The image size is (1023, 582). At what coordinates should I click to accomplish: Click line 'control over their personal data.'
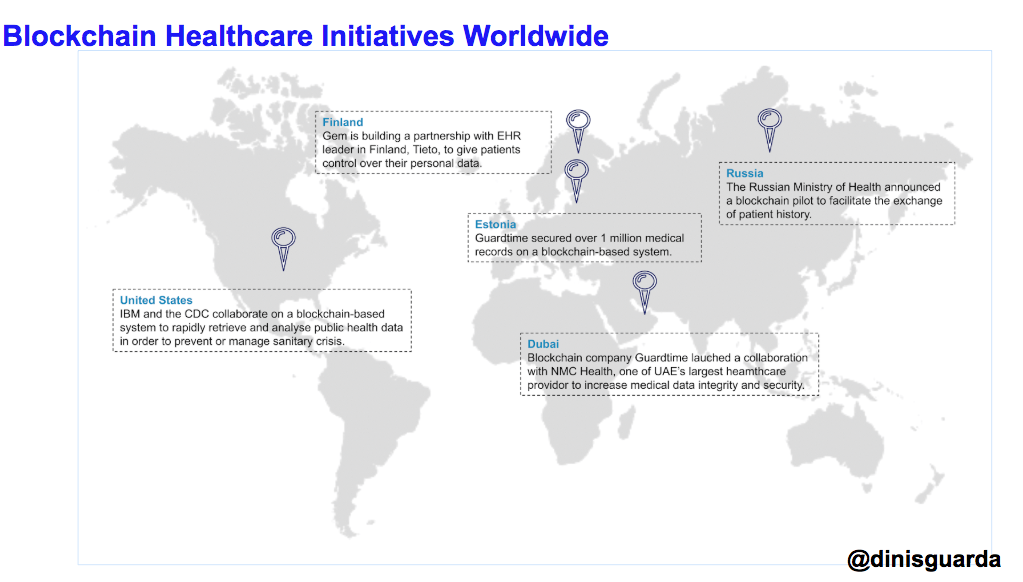click(402, 163)
